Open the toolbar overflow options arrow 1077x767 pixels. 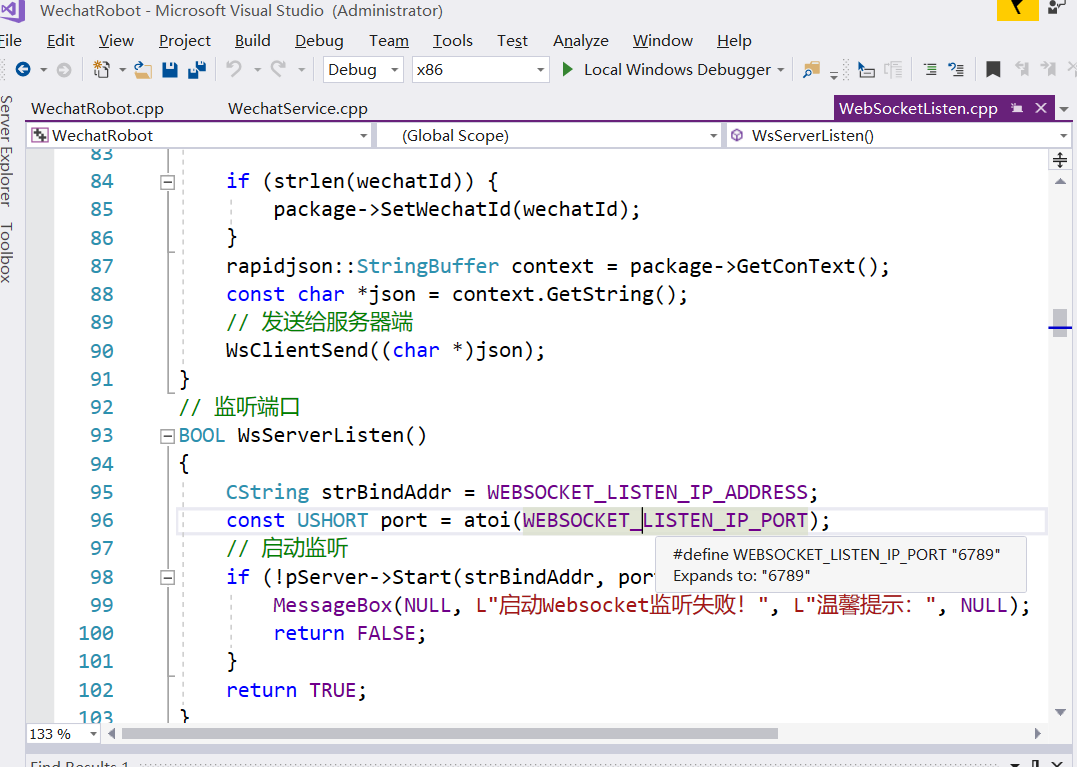[833, 75]
